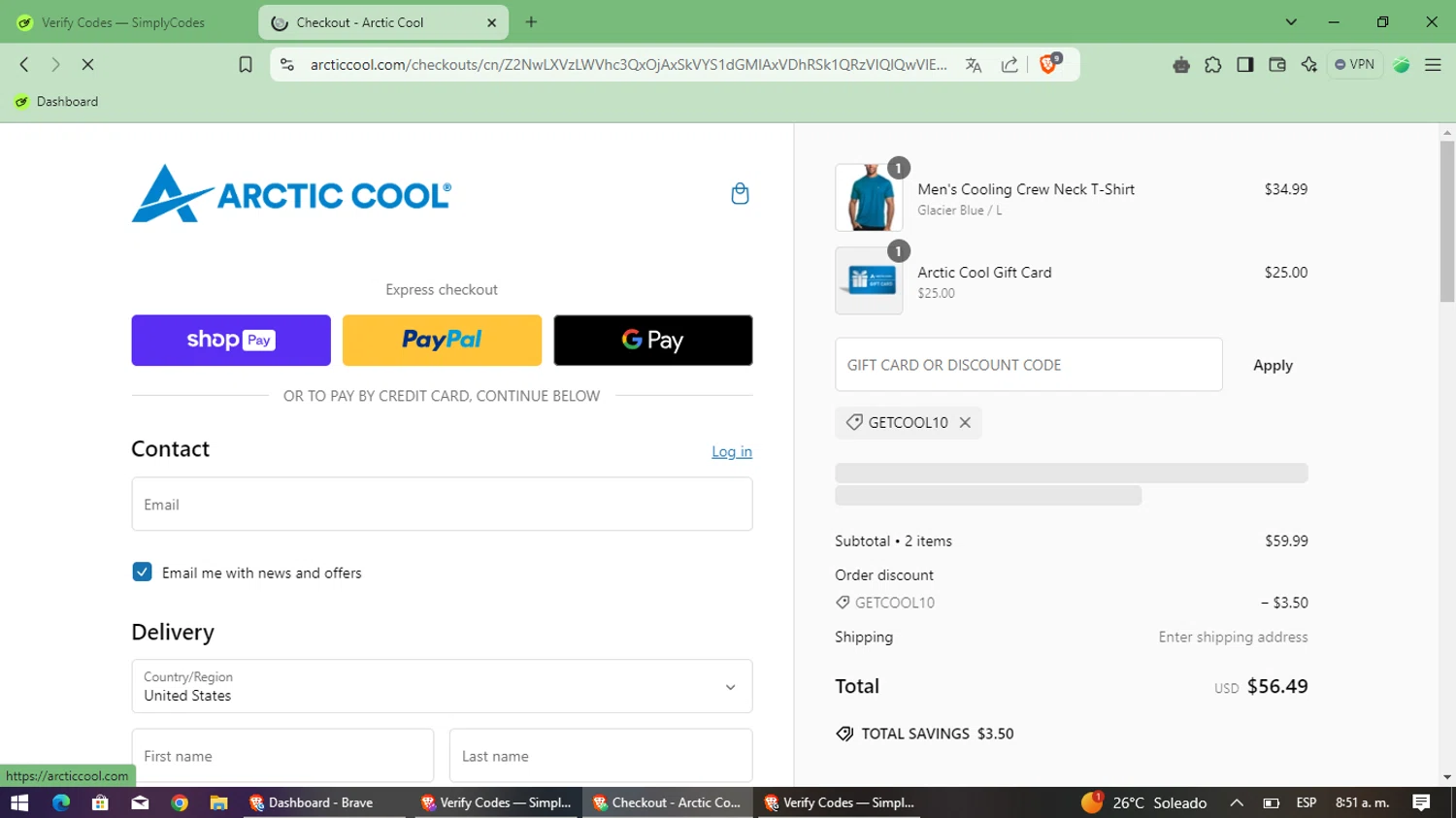Focus the Last name field
This screenshot has height=818, width=1456.
(x=601, y=755)
